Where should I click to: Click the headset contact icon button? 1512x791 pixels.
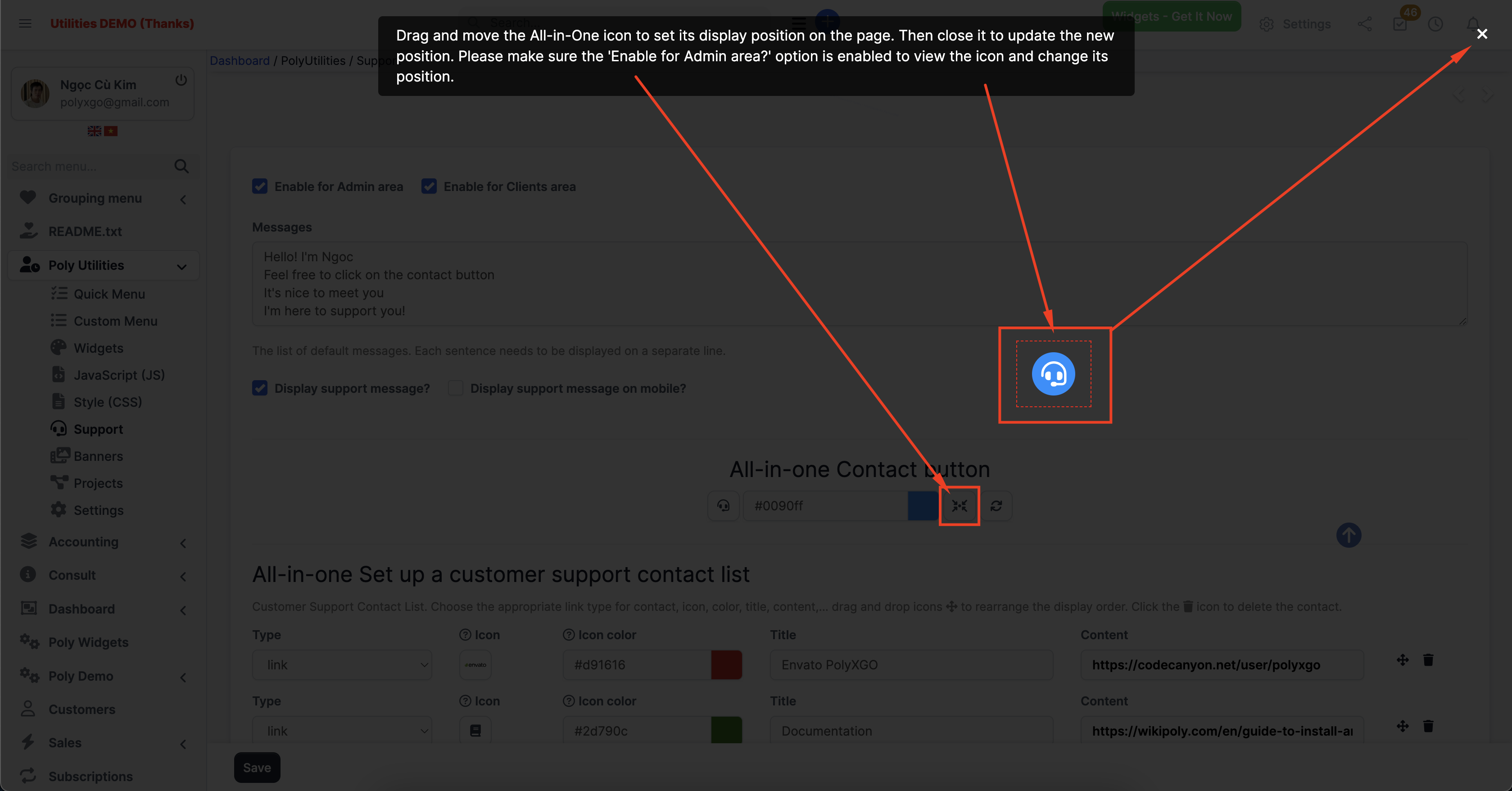tap(723, 505)
